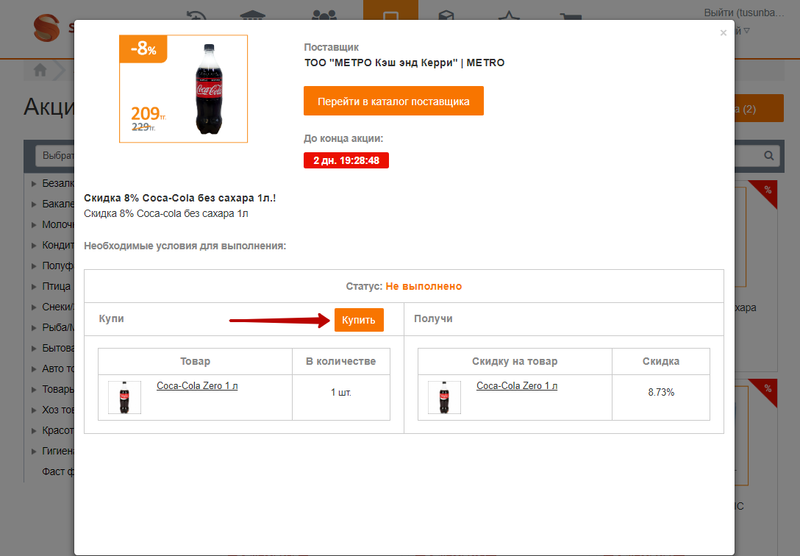The image size is (800, 556).
Task: Click the site logo behind the popup
Action: [x=47, y=28]
